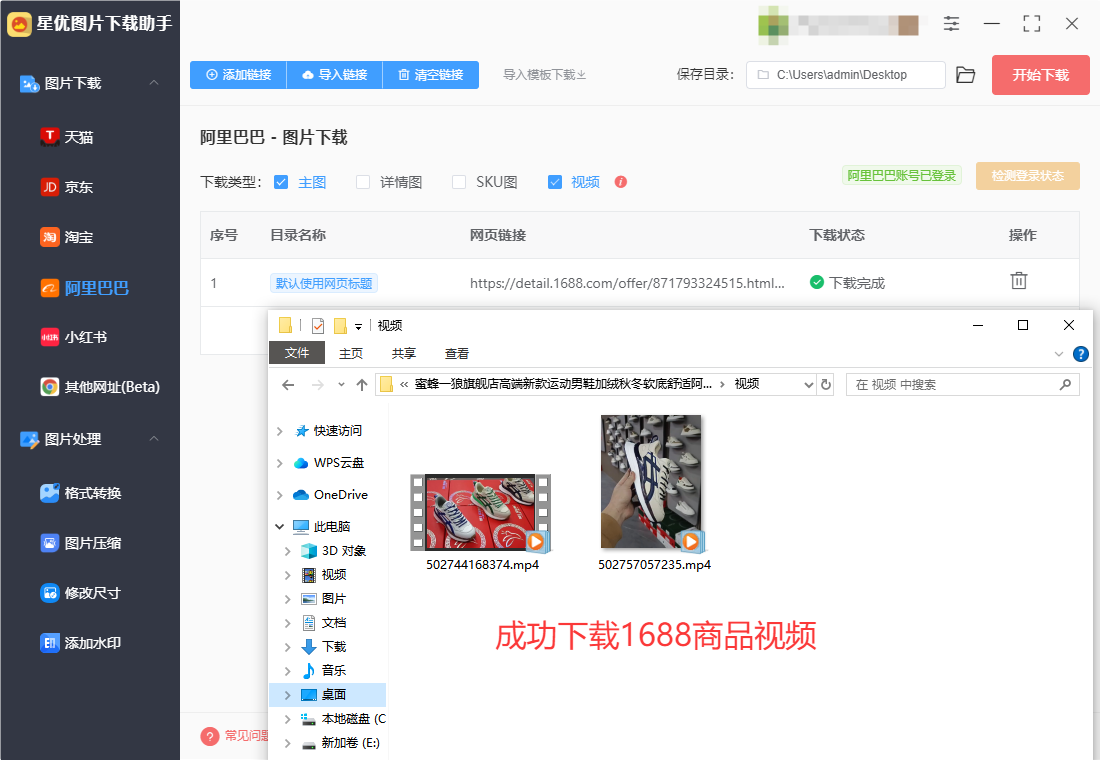Screen dimensions: 1100x760
Task: Click the 导入模板下载 link
Action: pos(544,74)
